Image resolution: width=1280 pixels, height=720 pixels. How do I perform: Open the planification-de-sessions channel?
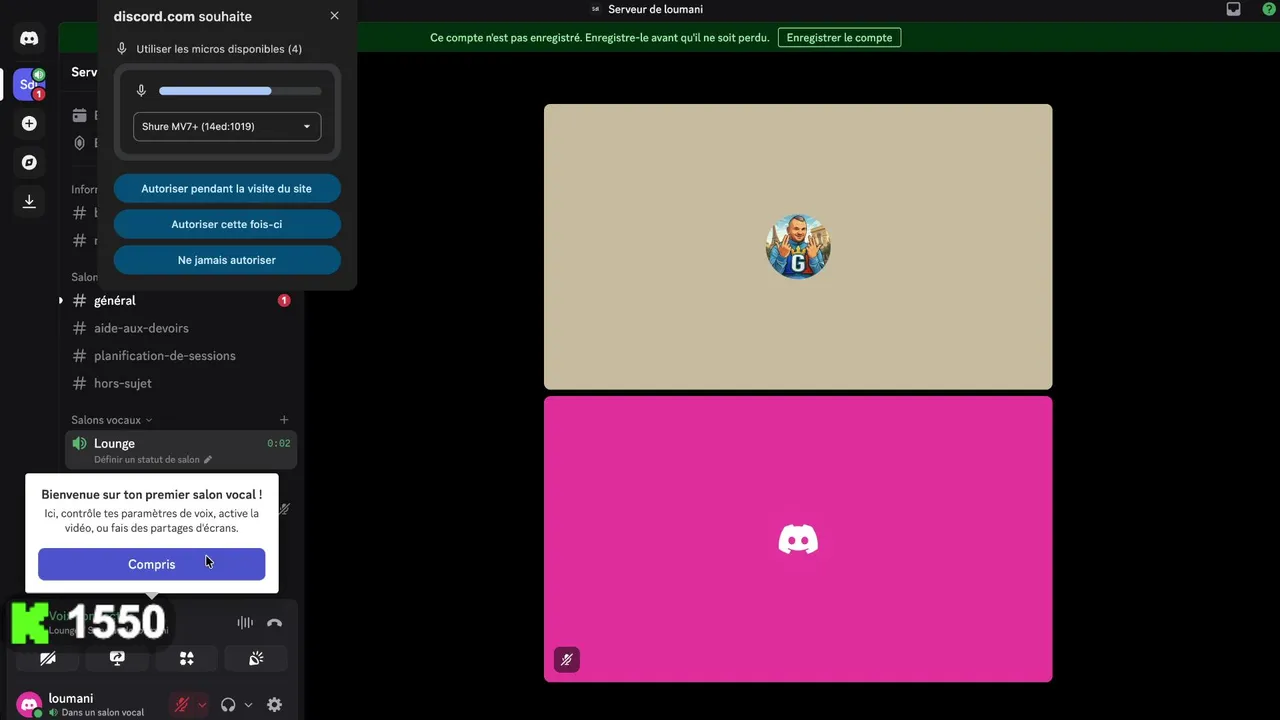pos(180,356)
